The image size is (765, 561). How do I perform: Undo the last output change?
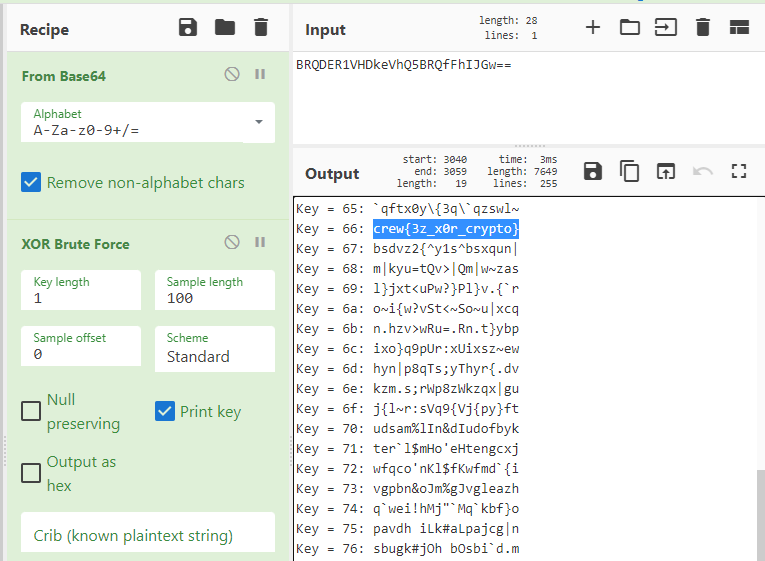click(703, 171)
